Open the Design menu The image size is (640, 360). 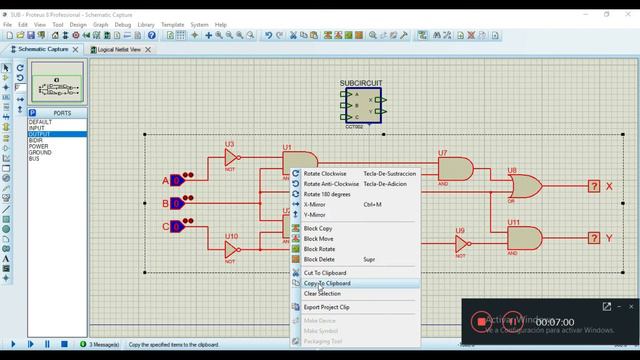coord(78,25)
